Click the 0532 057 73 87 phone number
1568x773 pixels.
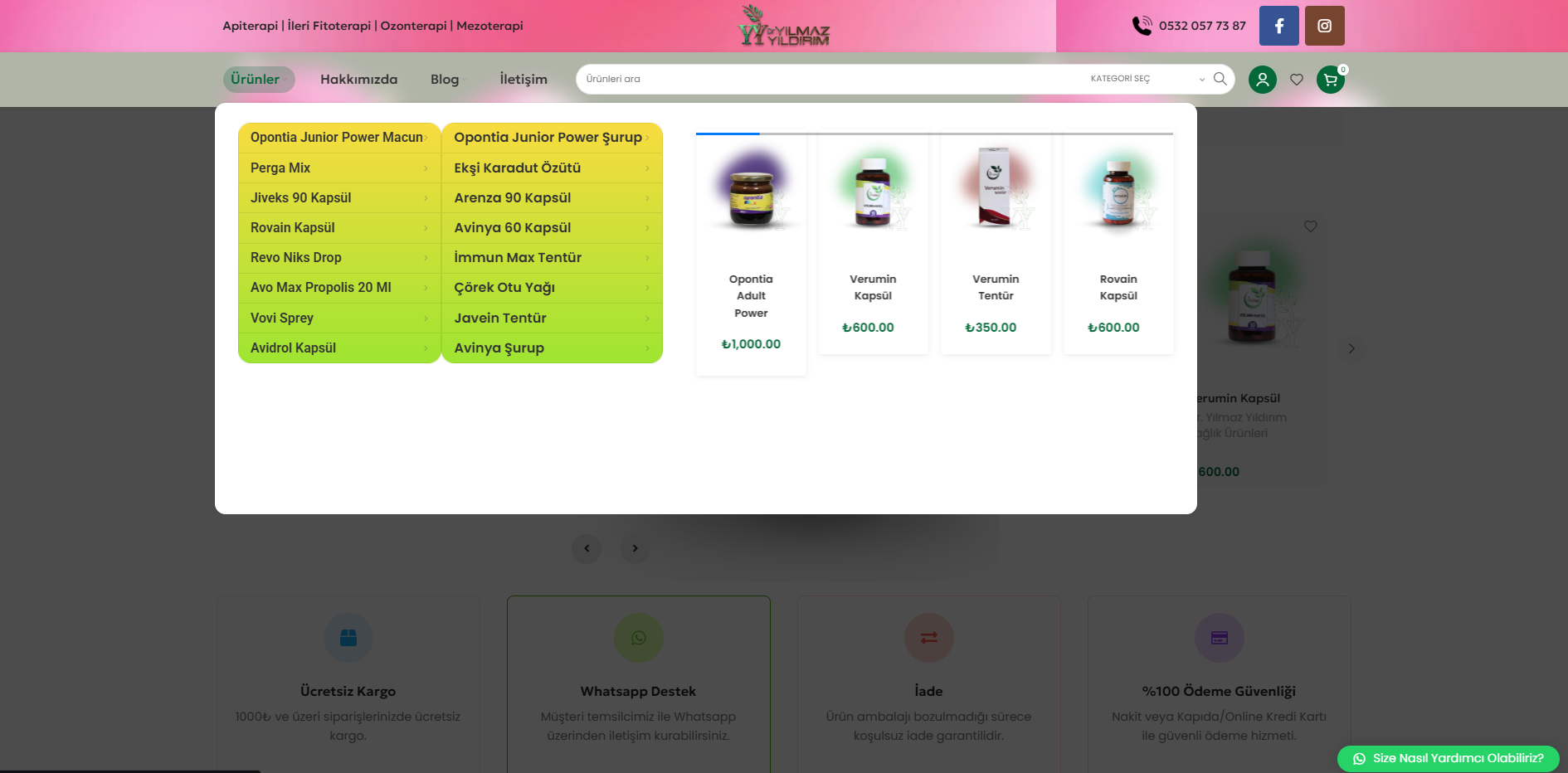(x=1202, y=26)
